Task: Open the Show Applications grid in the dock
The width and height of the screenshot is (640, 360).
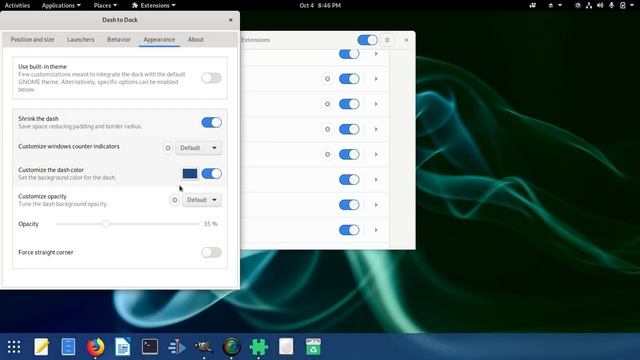Action: (x=14, y=347)
